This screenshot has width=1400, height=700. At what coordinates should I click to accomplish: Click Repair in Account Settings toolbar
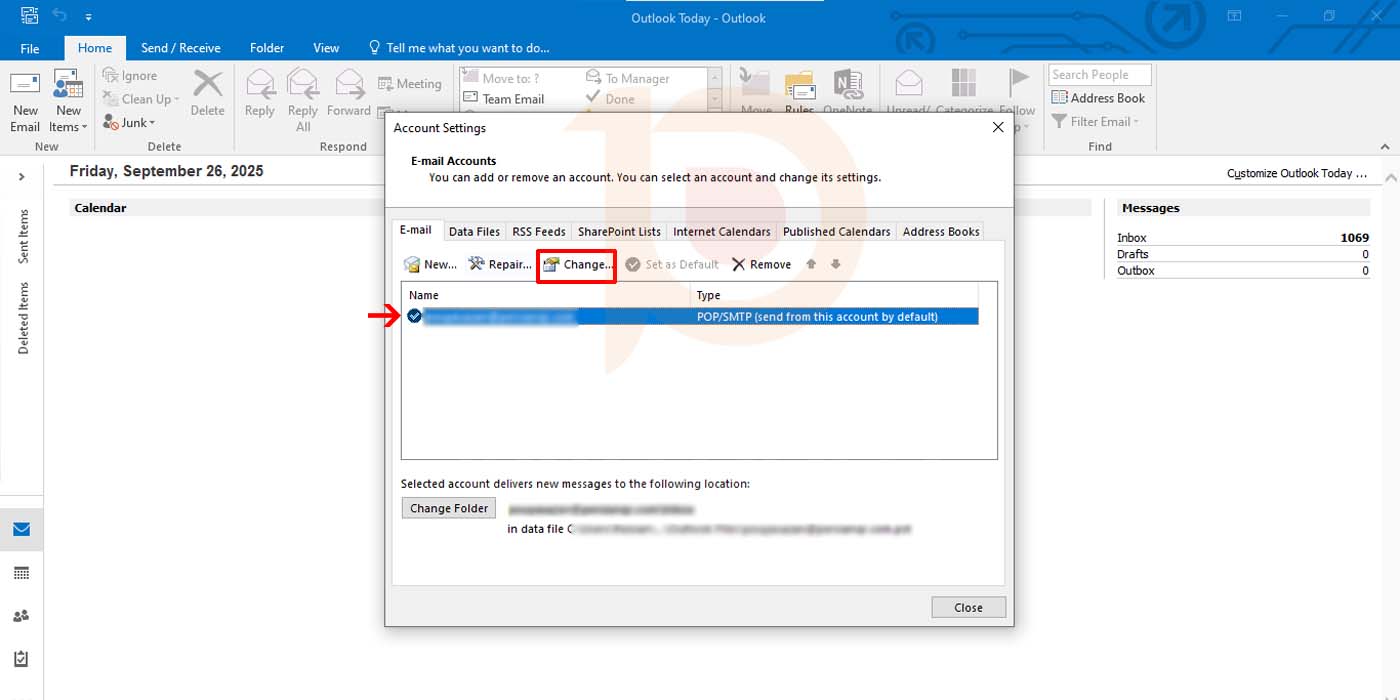(x=500, y=265)
